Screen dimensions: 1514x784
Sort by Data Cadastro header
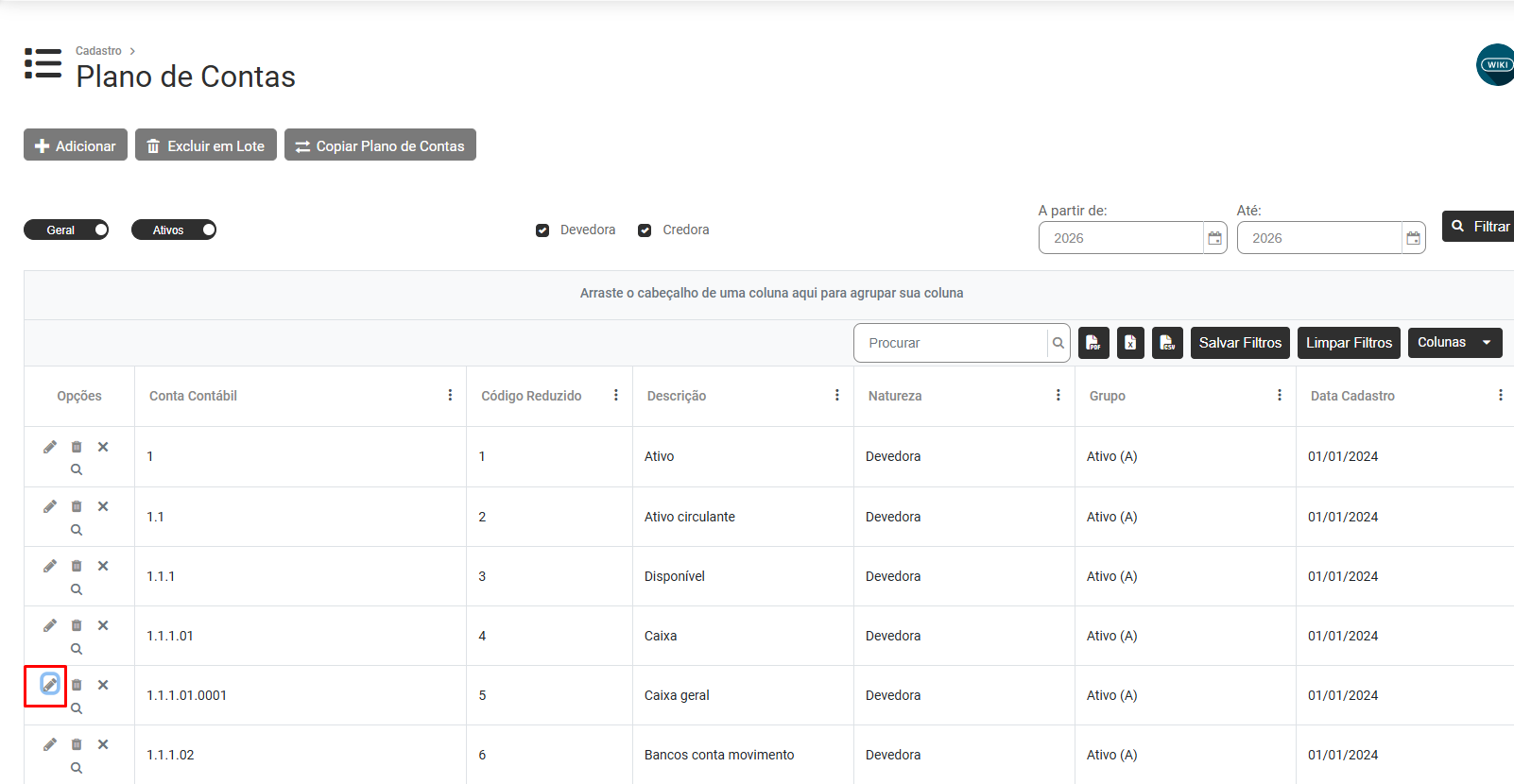1352,396
